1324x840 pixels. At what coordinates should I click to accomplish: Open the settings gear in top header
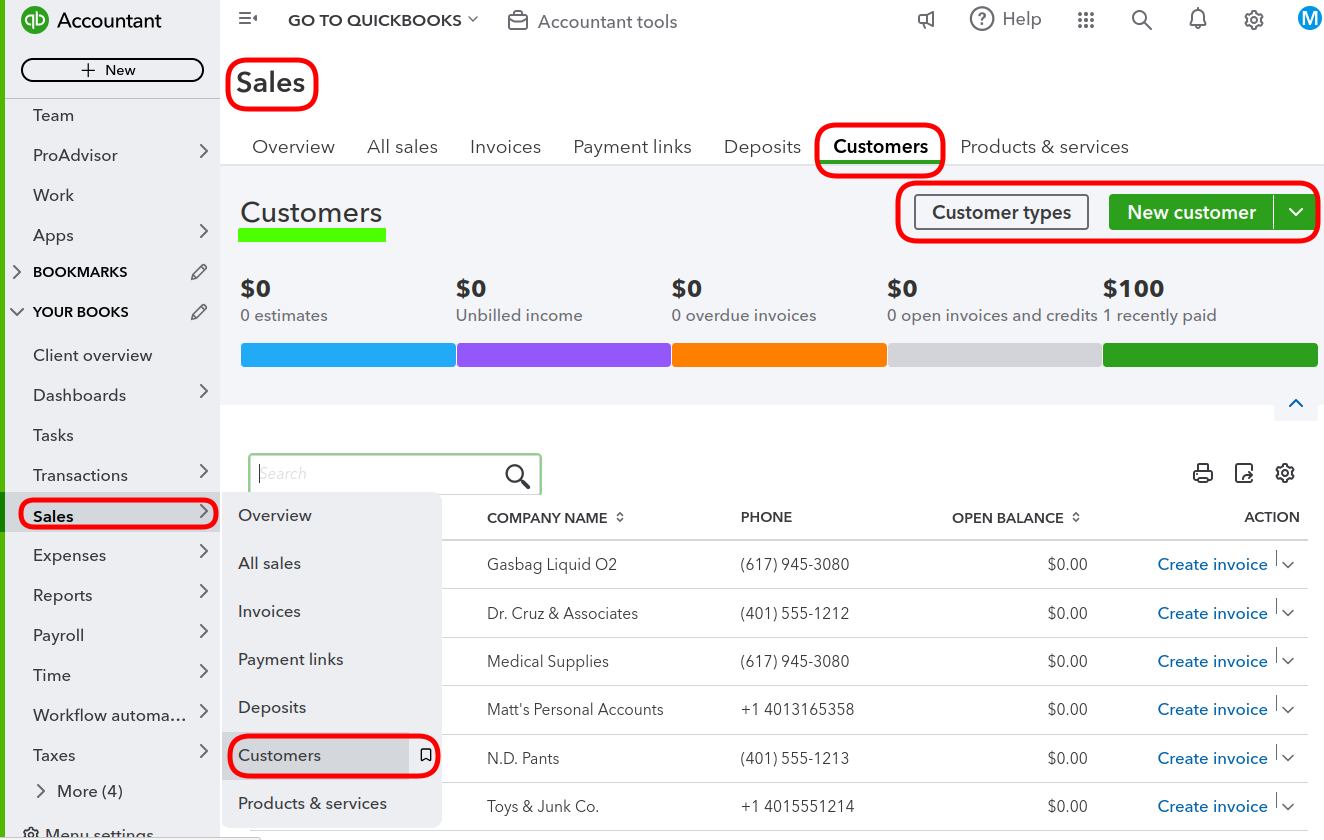tap(1254, 20)
